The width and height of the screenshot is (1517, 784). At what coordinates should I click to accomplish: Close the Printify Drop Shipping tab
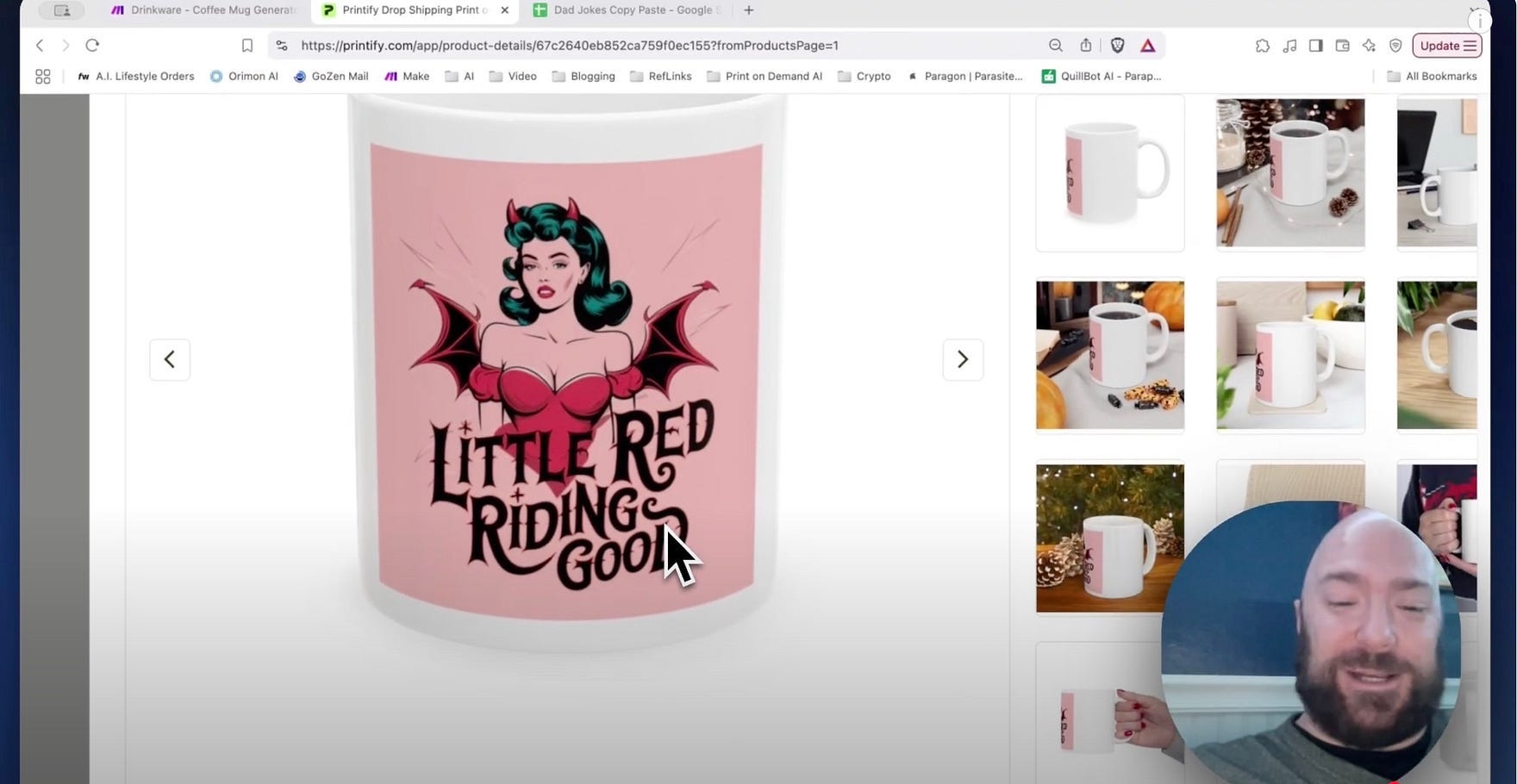click(505, 10)
